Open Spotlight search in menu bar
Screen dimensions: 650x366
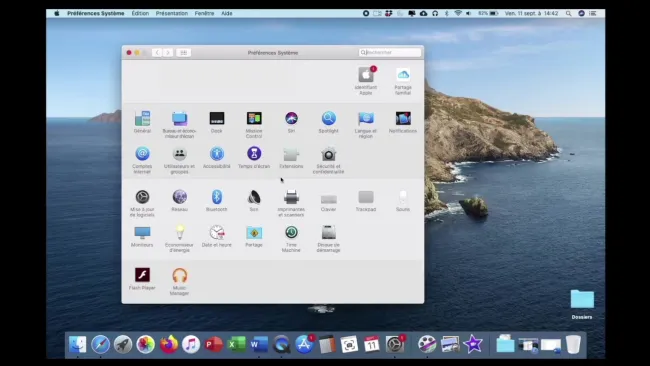point(569,13)
